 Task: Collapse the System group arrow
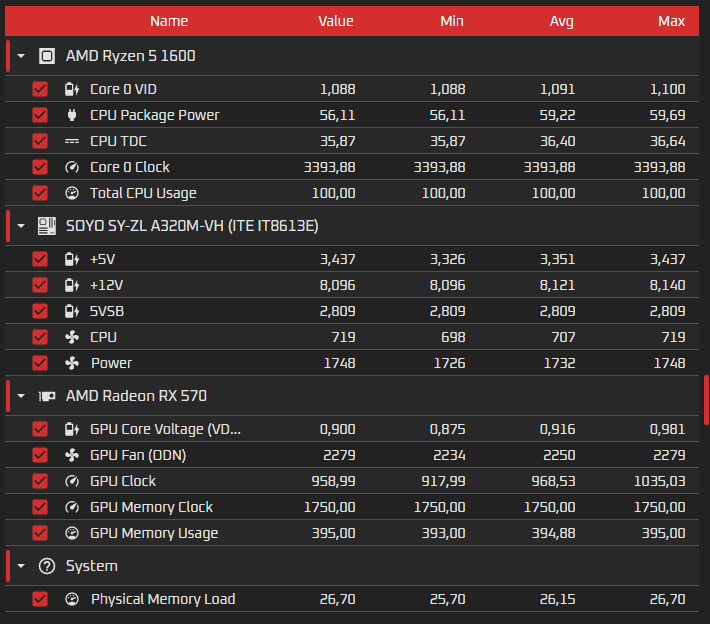tap(21, 566)
